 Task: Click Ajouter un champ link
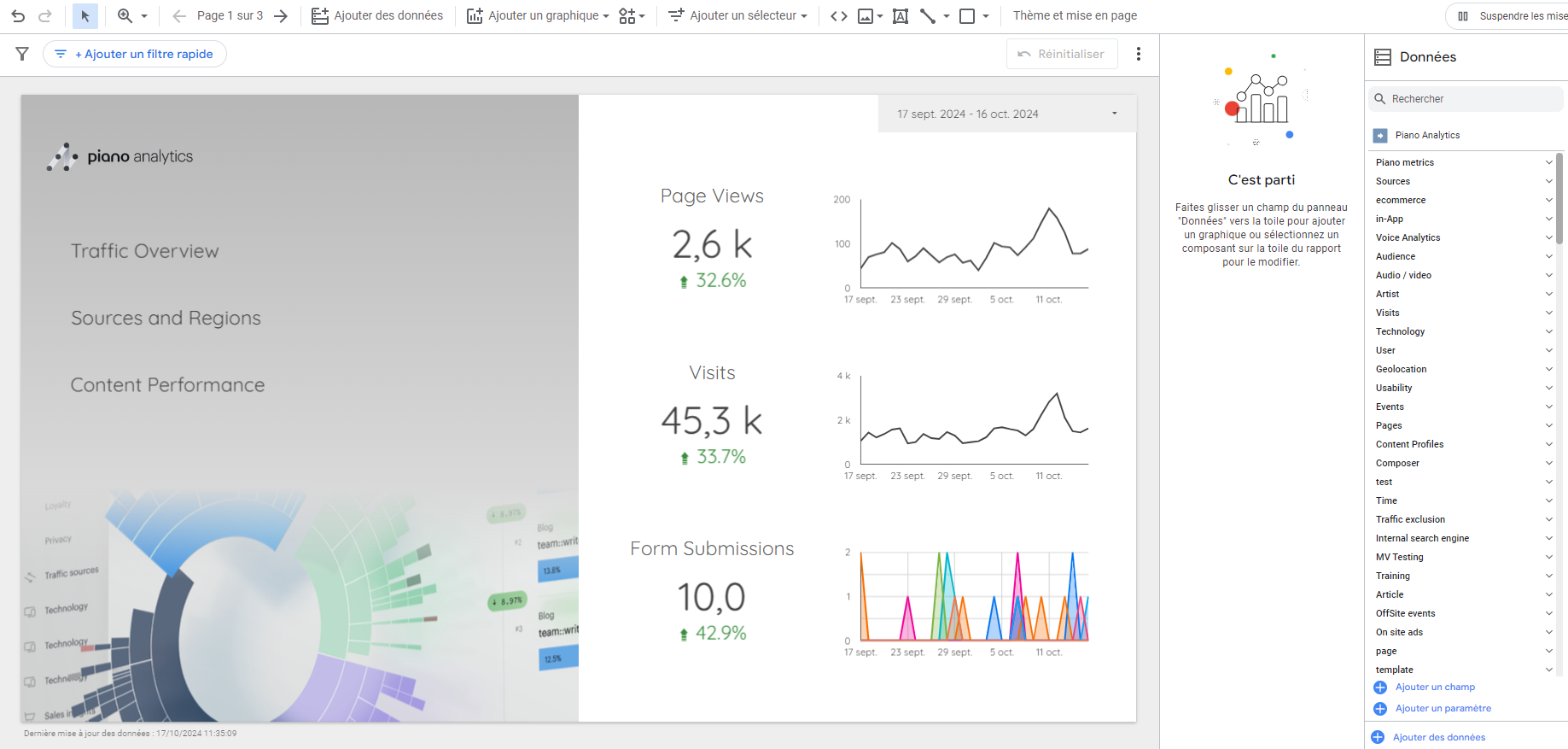point(1434,687)
